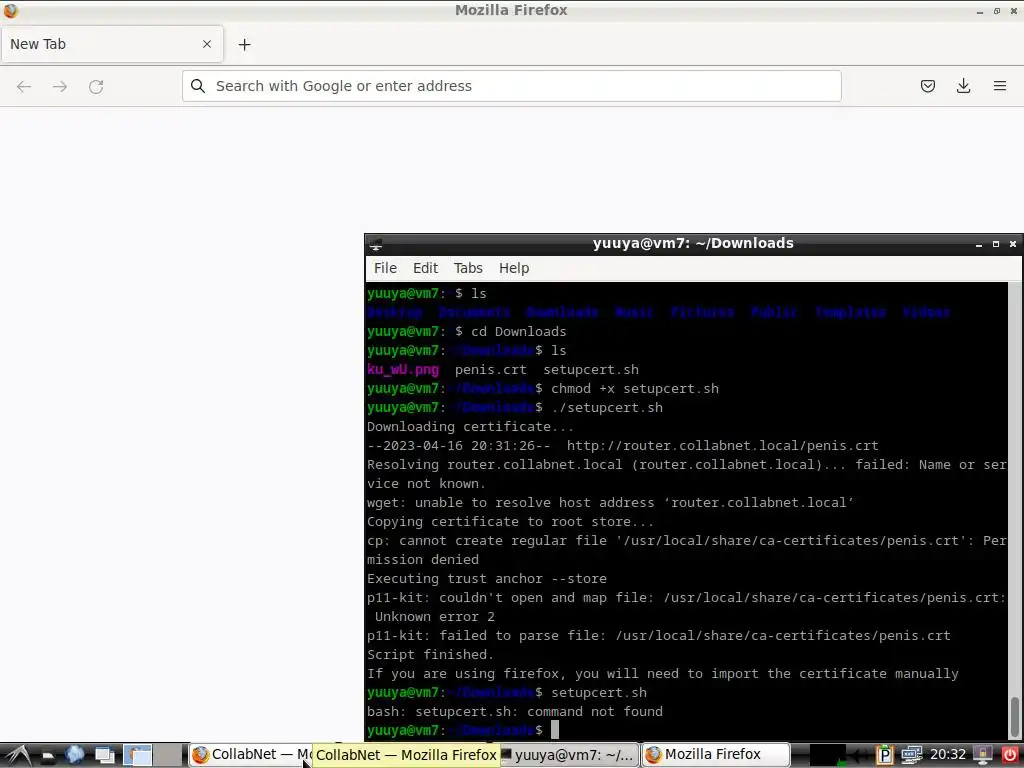Click show desktop icon in taskbar
1024x768 pixels.
click(104, 756)
